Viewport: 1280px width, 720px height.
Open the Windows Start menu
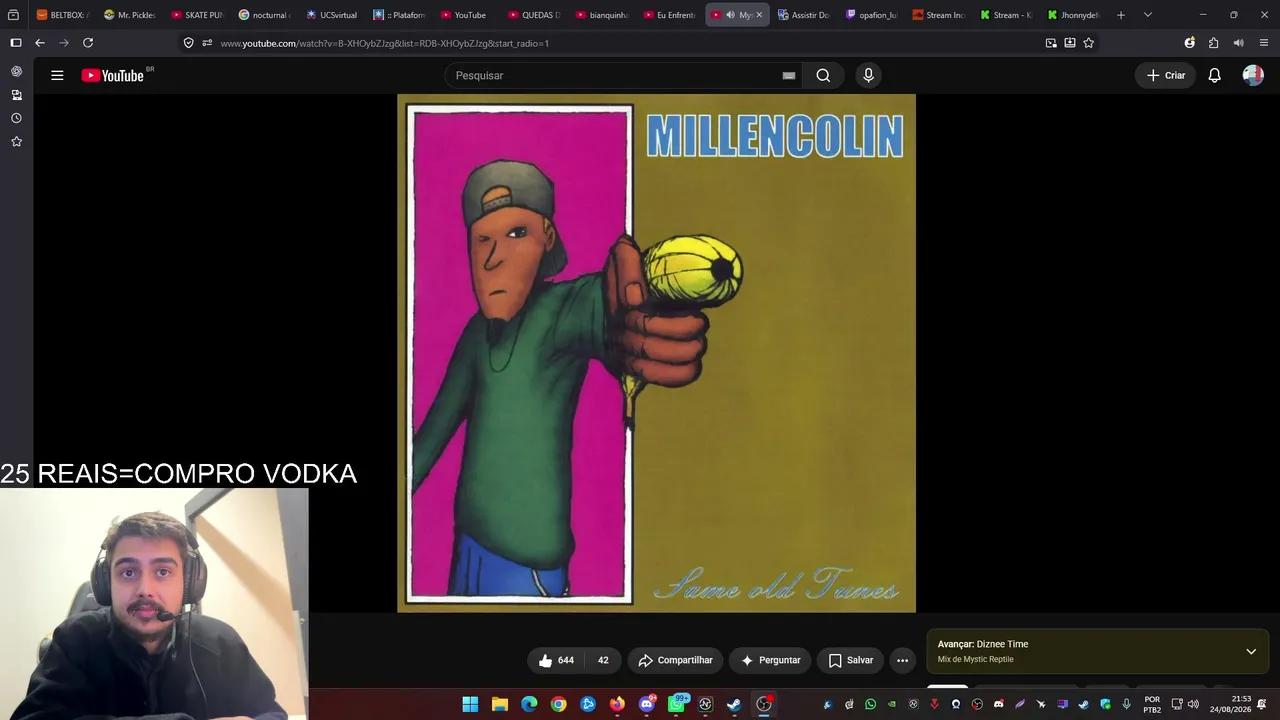470,704
